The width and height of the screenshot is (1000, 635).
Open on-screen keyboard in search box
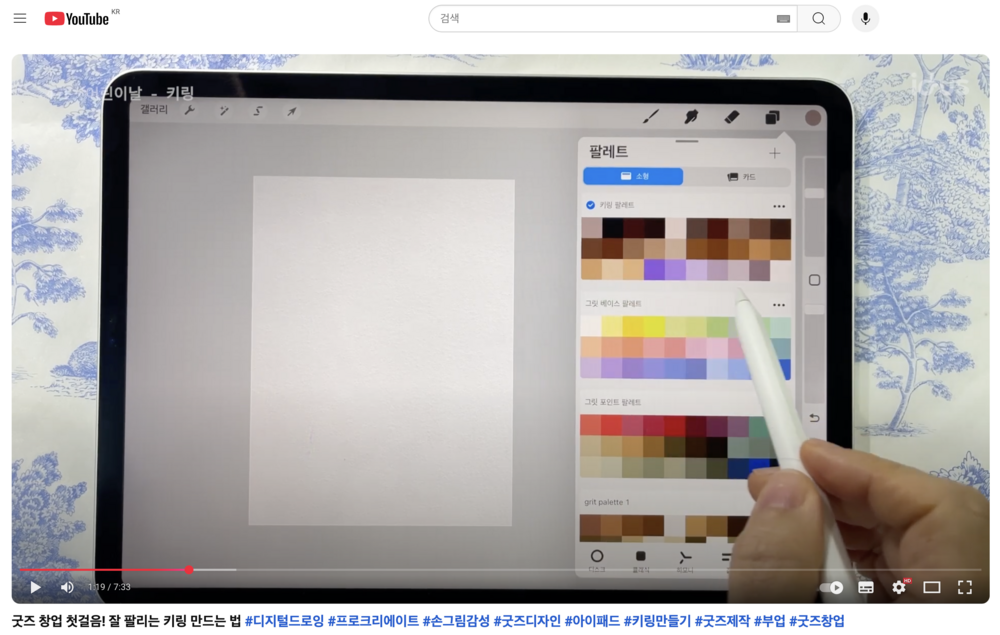point(783,19)
